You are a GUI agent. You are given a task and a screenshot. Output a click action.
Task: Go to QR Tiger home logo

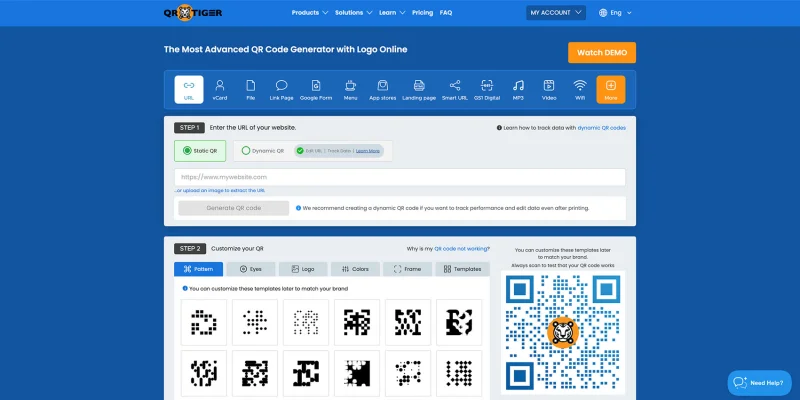[x=193, y=13]
